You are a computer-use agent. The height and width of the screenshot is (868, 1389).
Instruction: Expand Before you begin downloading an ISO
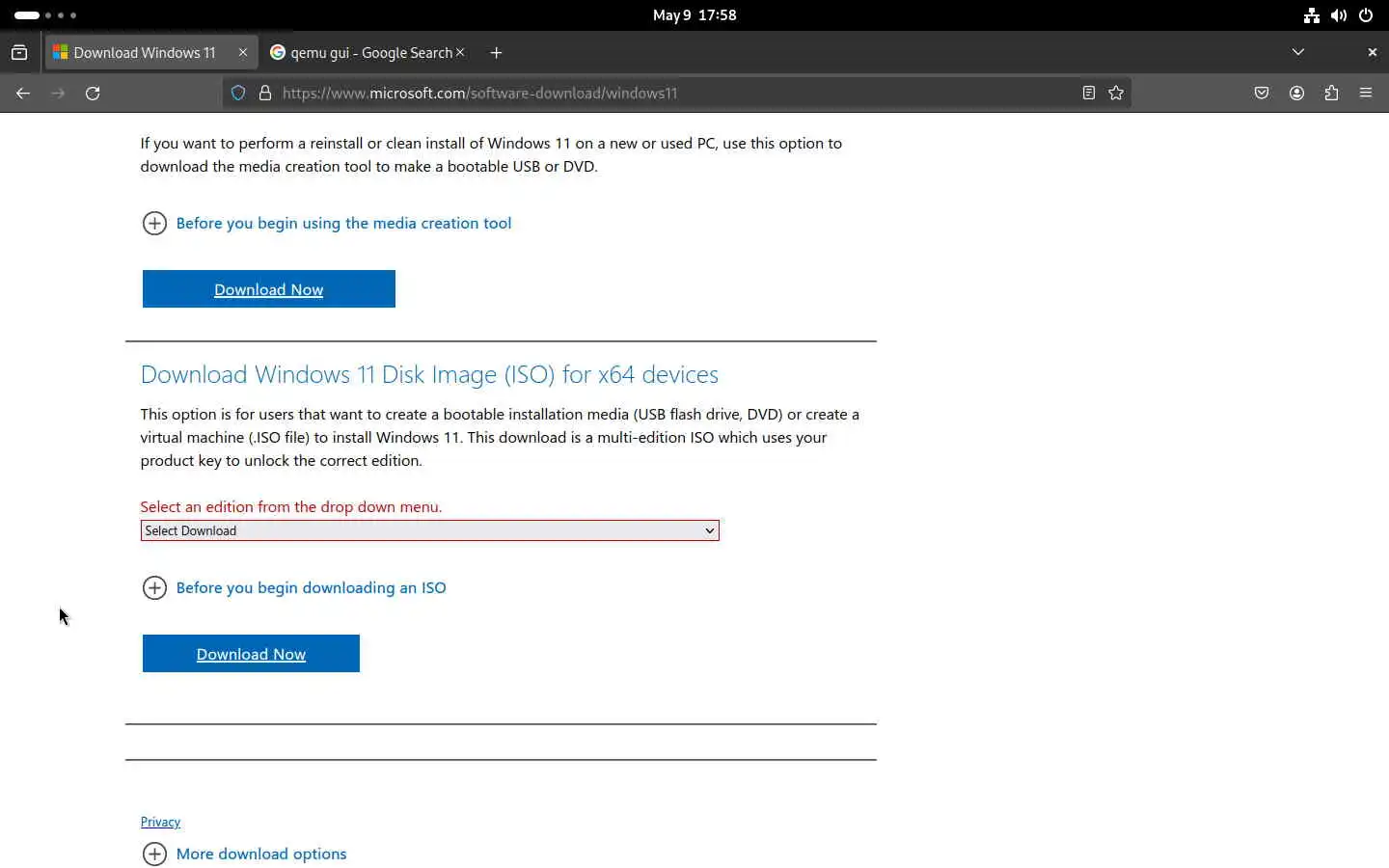pyautogui.click(x=294, y=588)
